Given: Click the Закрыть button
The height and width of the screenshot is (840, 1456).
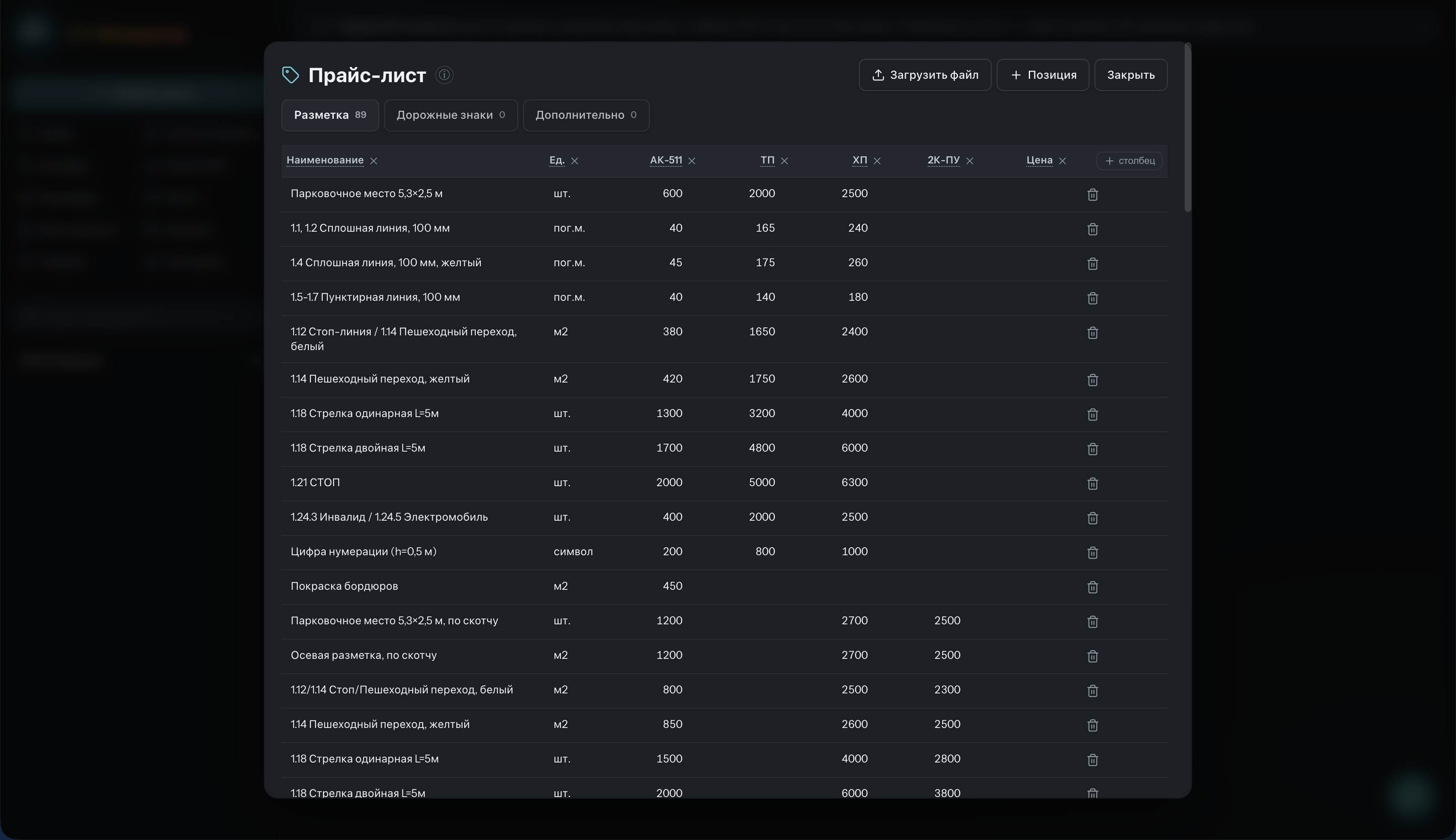Looking at the screenshot, I should [x=1131, y=75].
